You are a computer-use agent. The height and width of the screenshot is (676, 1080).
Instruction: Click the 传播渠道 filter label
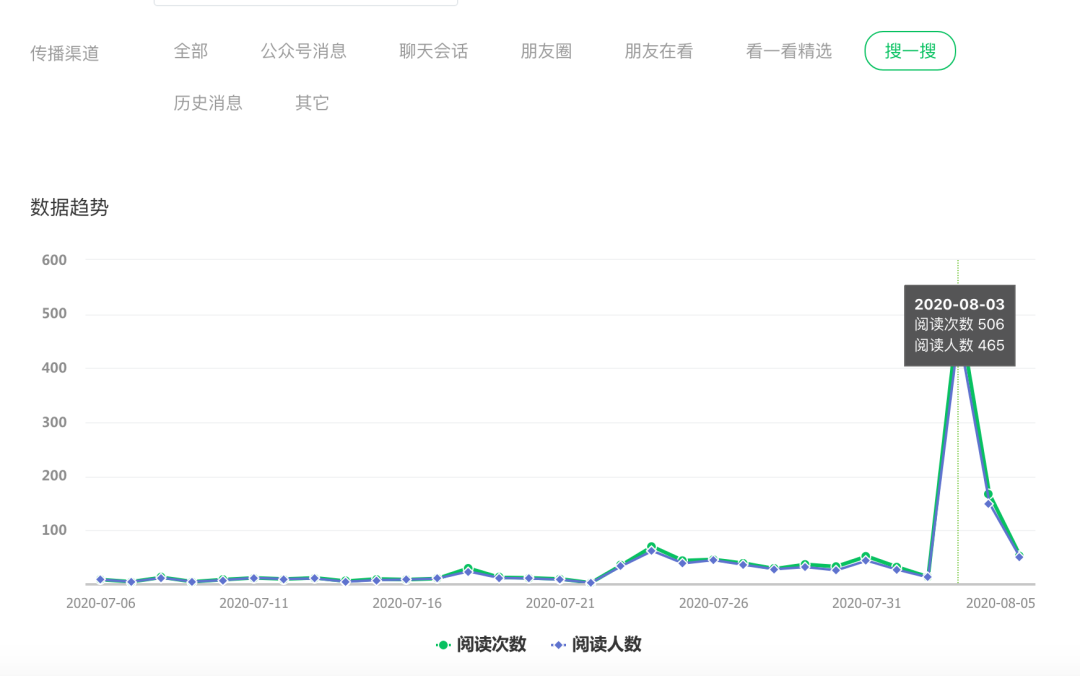pos(64,51)
